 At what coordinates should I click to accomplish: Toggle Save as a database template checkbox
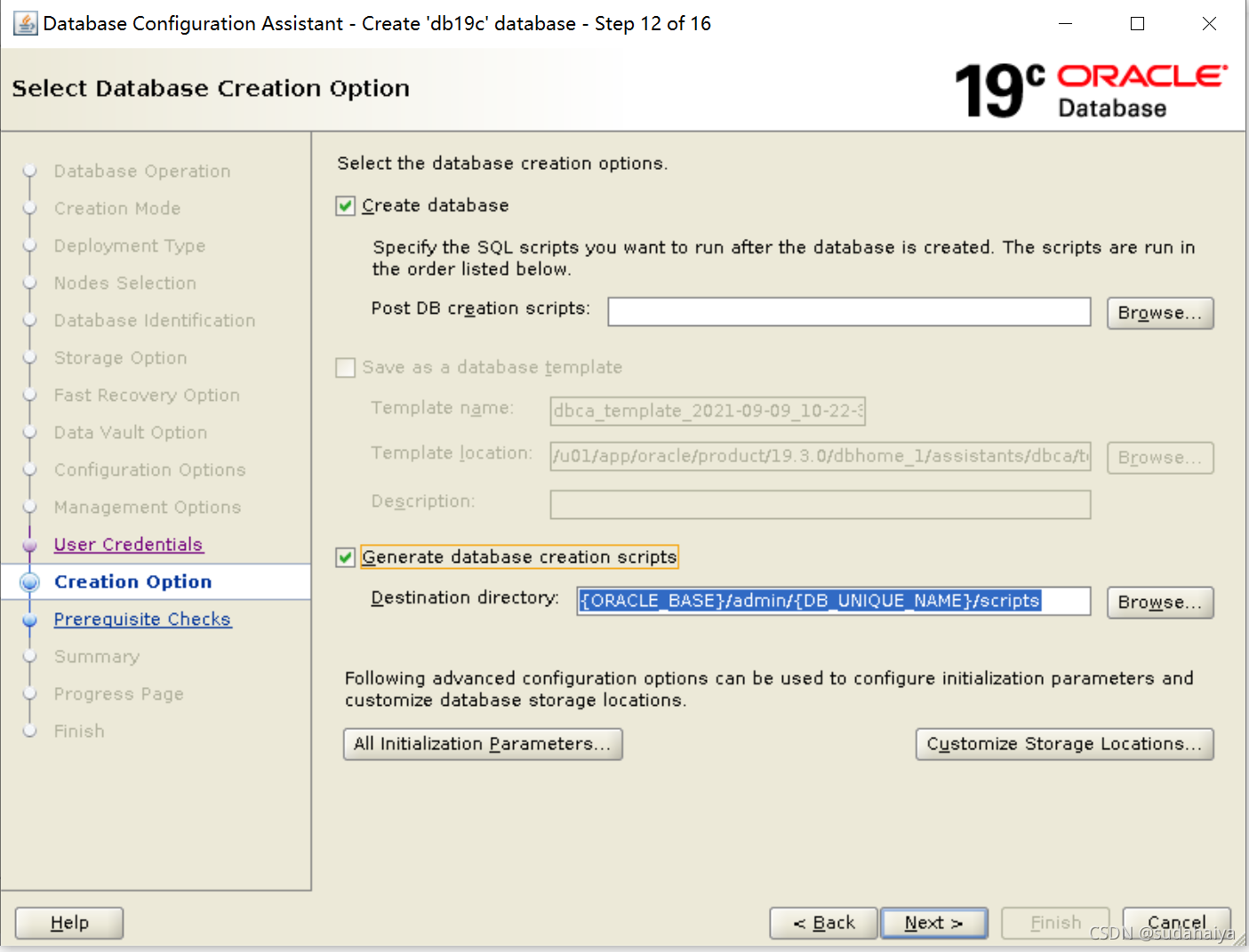click(346, 368)
